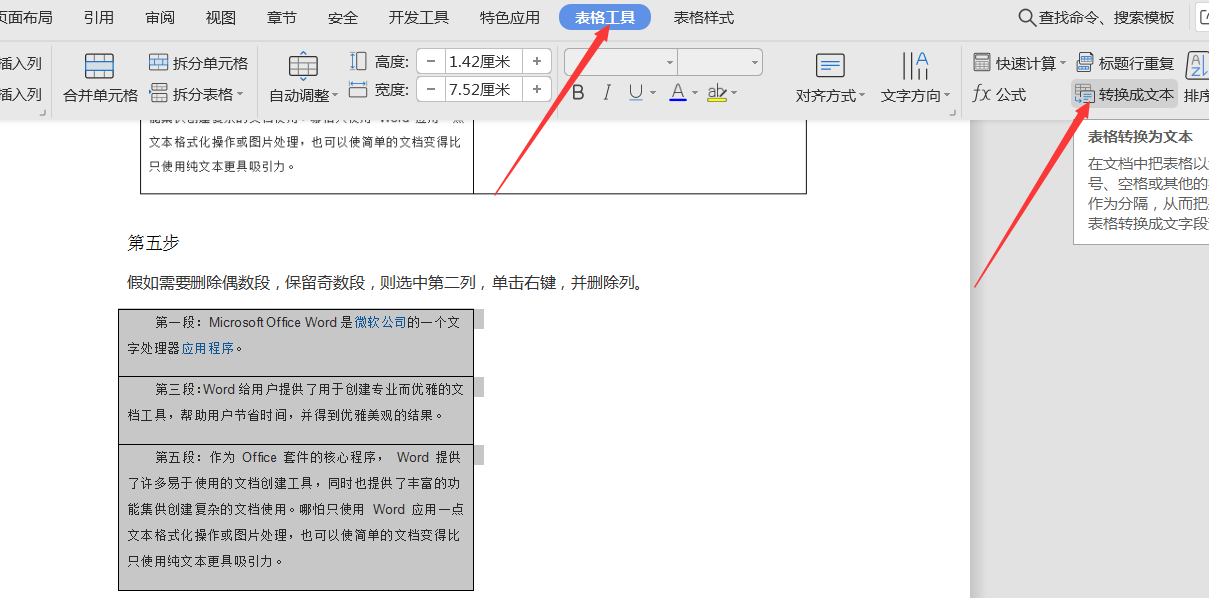
Task: Click Split Cells (拆分单元格) in the ribbon
Action: coord(198,63)
